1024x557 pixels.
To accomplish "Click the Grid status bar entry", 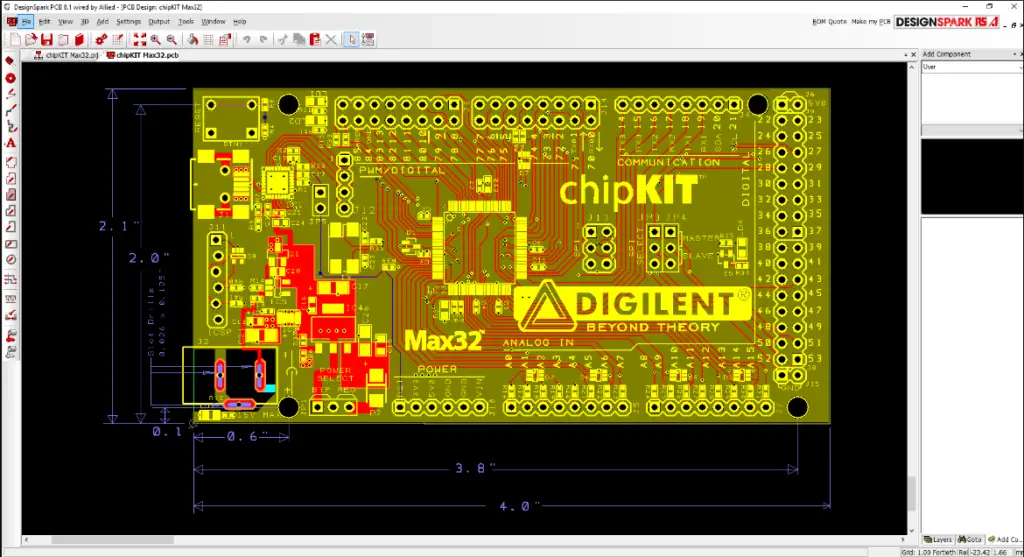I will (929, 552).
